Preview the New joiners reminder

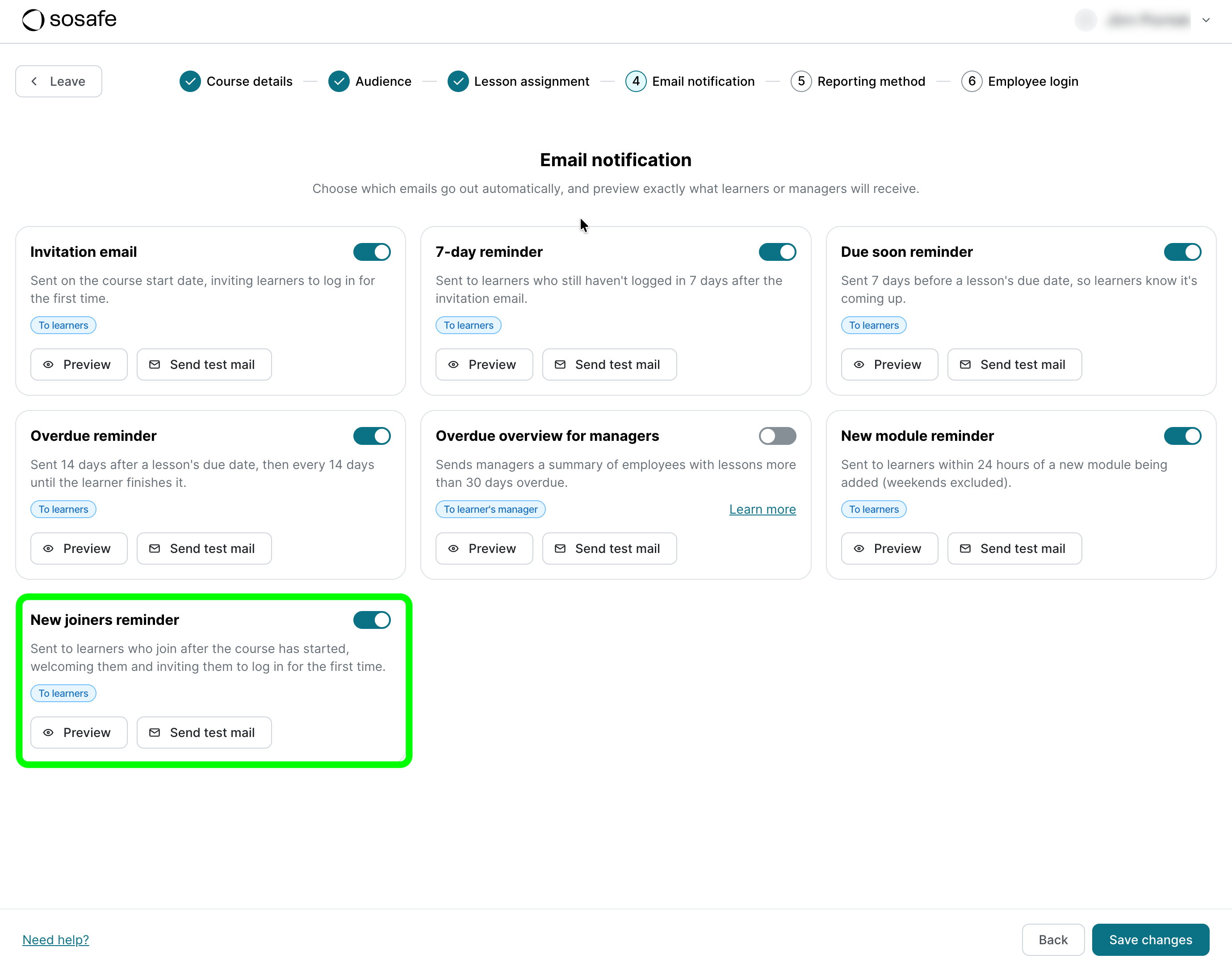79,732
